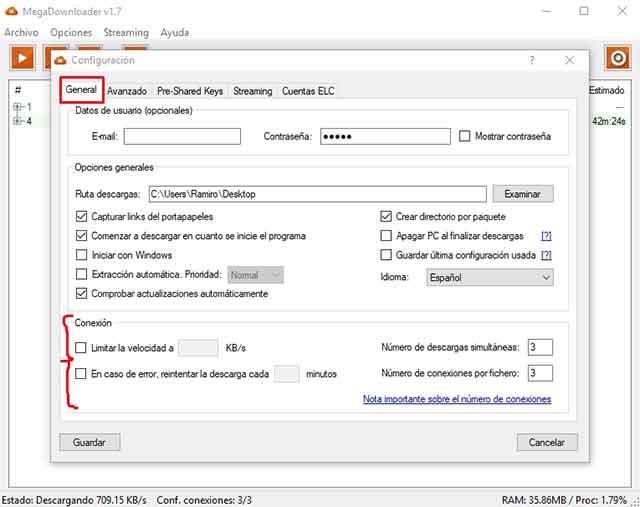The image size is (640, 507).
Task: Uncheck Capturar links del portapapeles
Action: 82,216
